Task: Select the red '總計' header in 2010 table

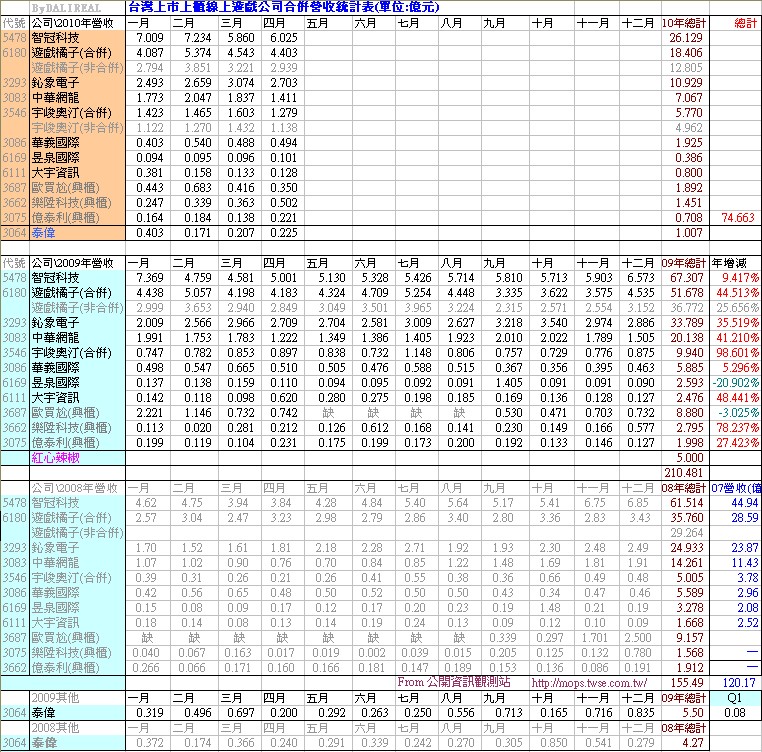Action: (x=745, y=23)
